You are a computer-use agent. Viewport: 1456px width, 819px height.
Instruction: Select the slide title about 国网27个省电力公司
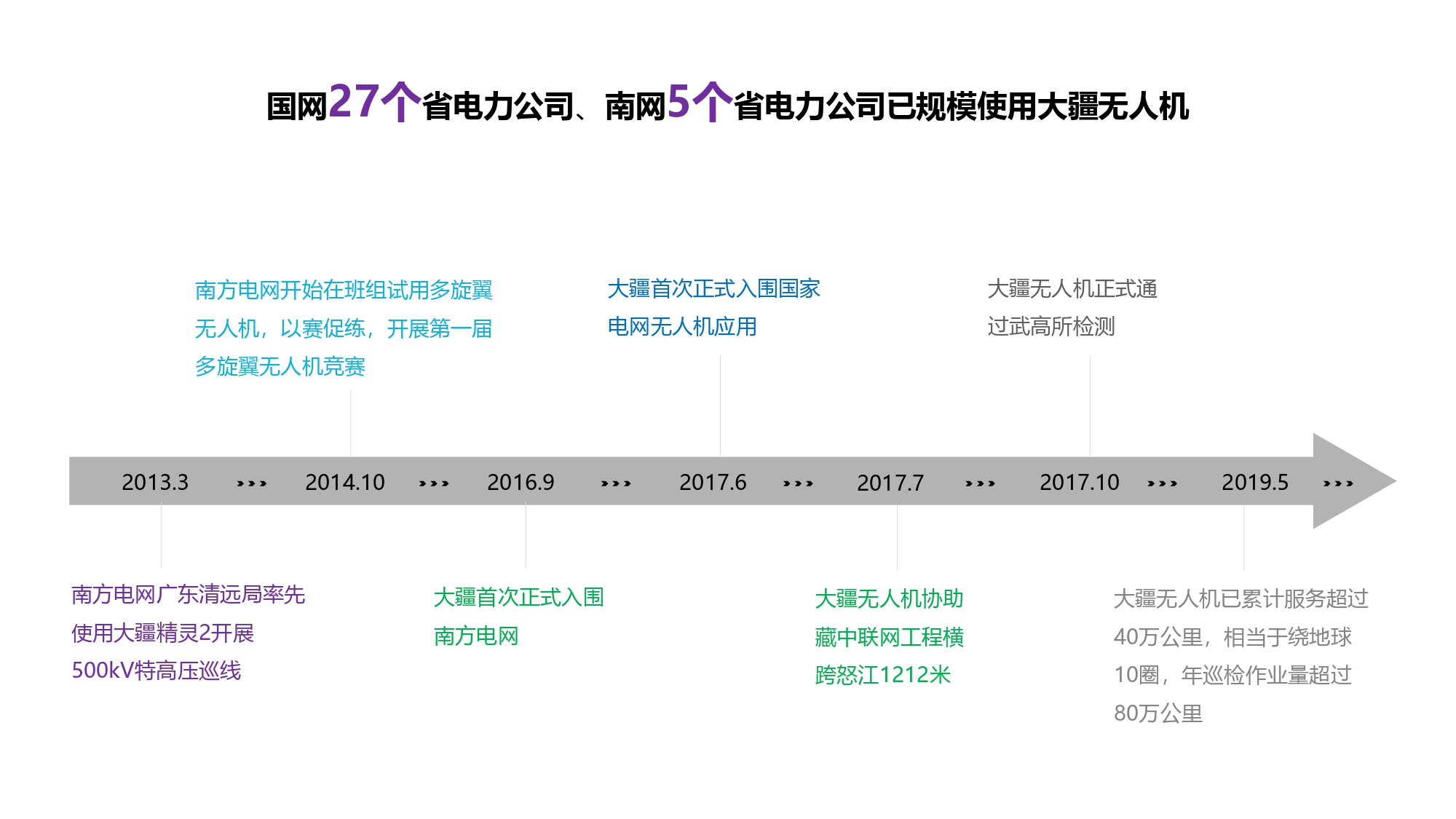(728, 103)
